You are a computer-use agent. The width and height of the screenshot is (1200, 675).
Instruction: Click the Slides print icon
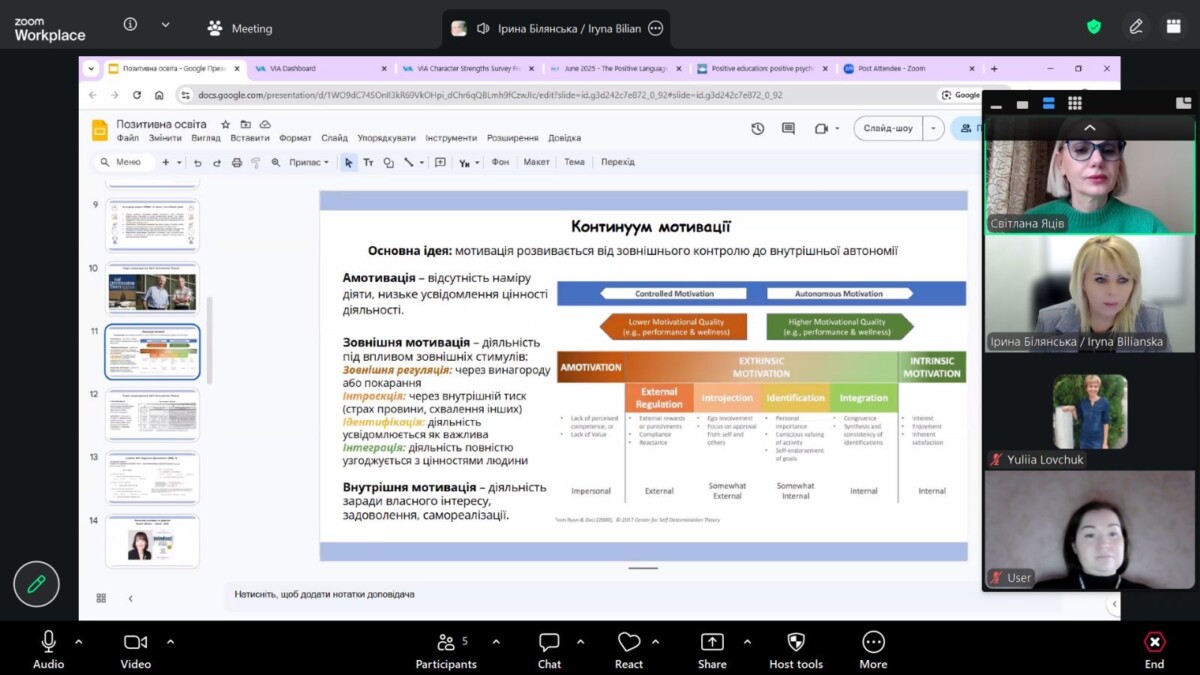click(x=236, y=162)
